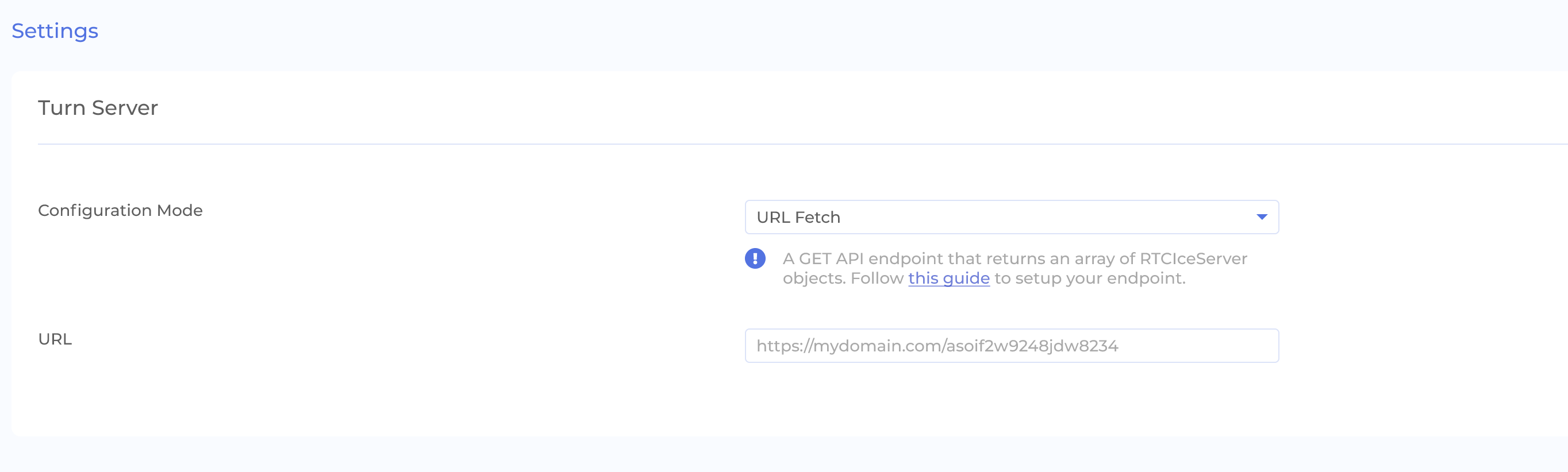Navigate back via the Settings breadcrumb
This screenshot has height=472, width=1568.
point(54,30)
